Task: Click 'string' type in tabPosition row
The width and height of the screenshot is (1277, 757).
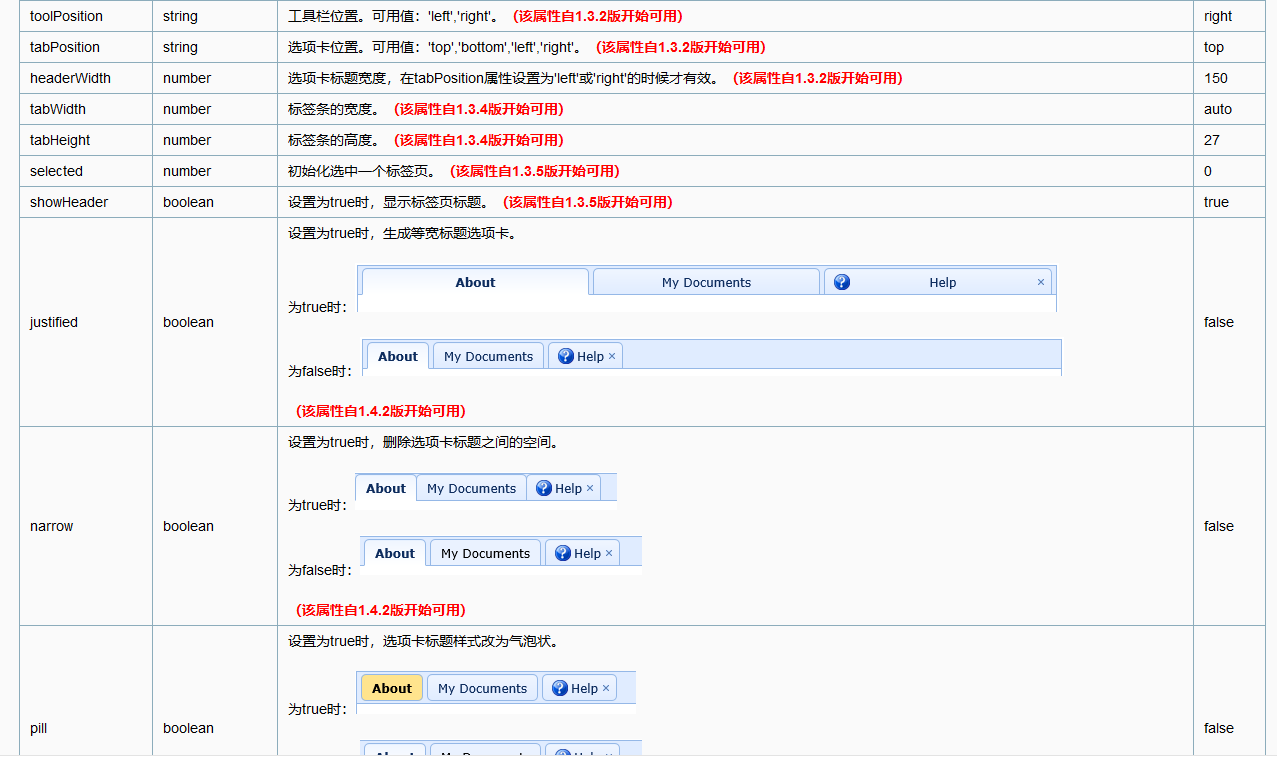Action: coord(181,47)
